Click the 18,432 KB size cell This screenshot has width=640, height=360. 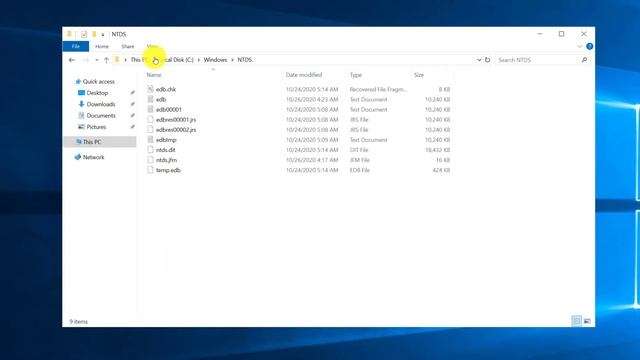pyautogui.click(x=438, y=150)
